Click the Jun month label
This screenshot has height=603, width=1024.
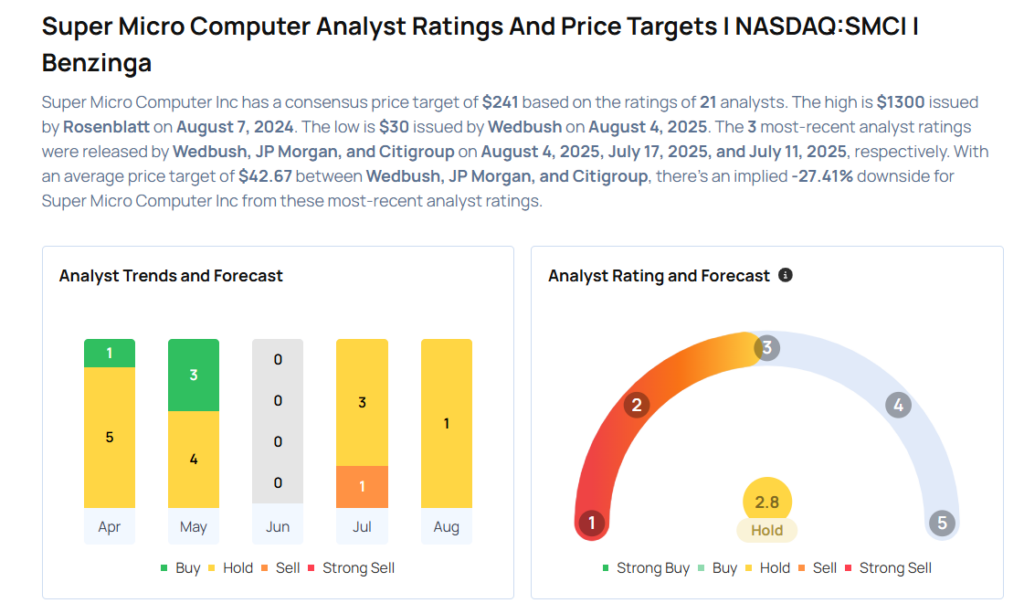point(277,526)
